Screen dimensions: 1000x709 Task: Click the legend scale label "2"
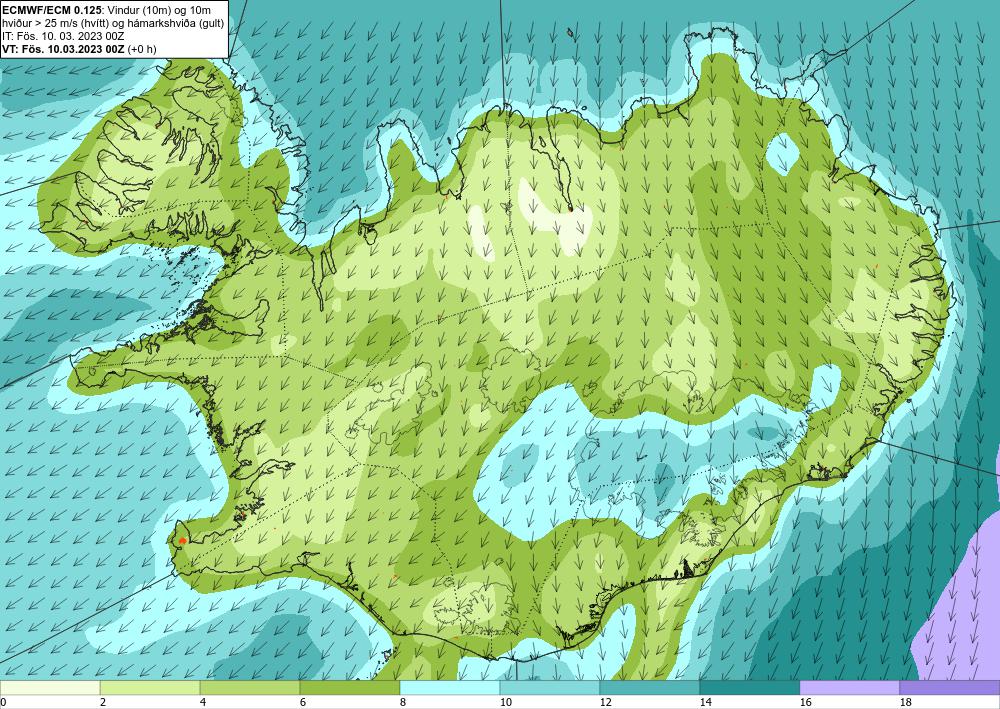pos(103,702)
